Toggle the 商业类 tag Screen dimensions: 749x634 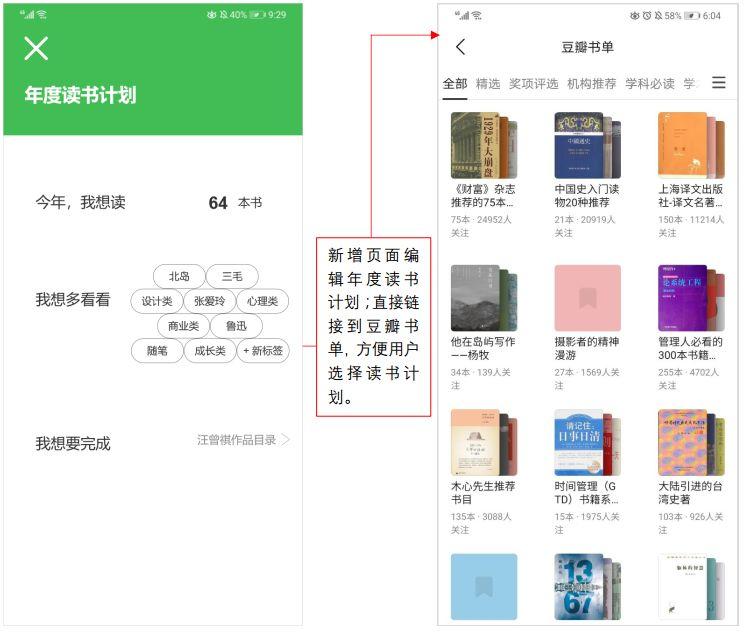(x=183, y=326)
